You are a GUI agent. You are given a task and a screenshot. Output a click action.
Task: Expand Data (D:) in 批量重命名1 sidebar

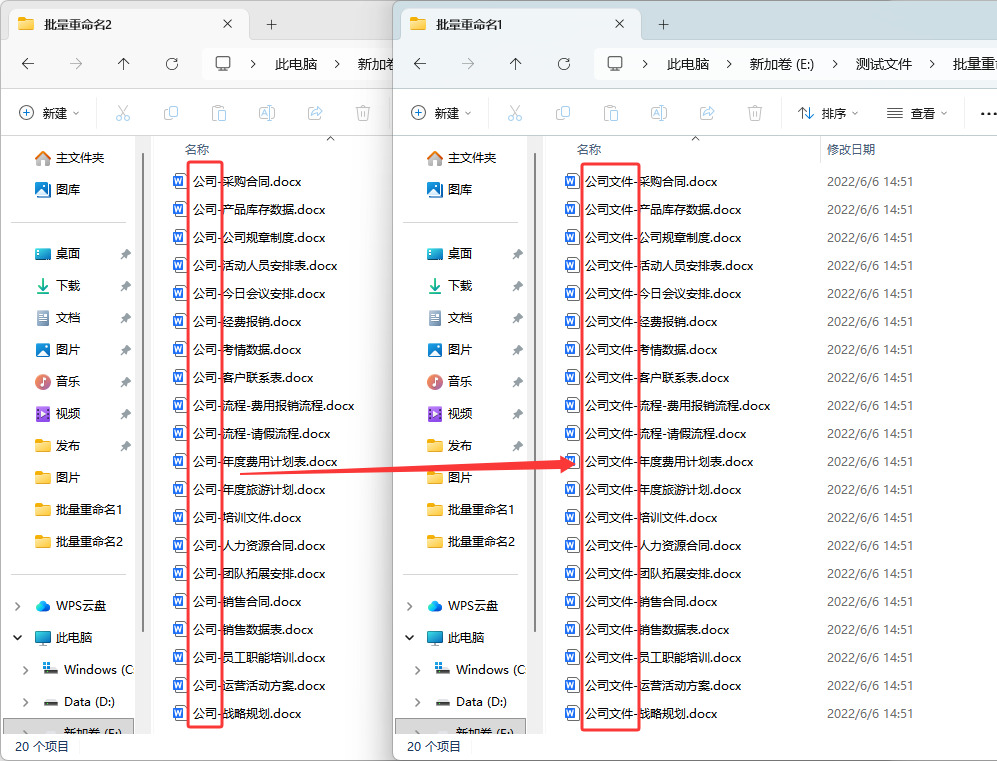417,702
